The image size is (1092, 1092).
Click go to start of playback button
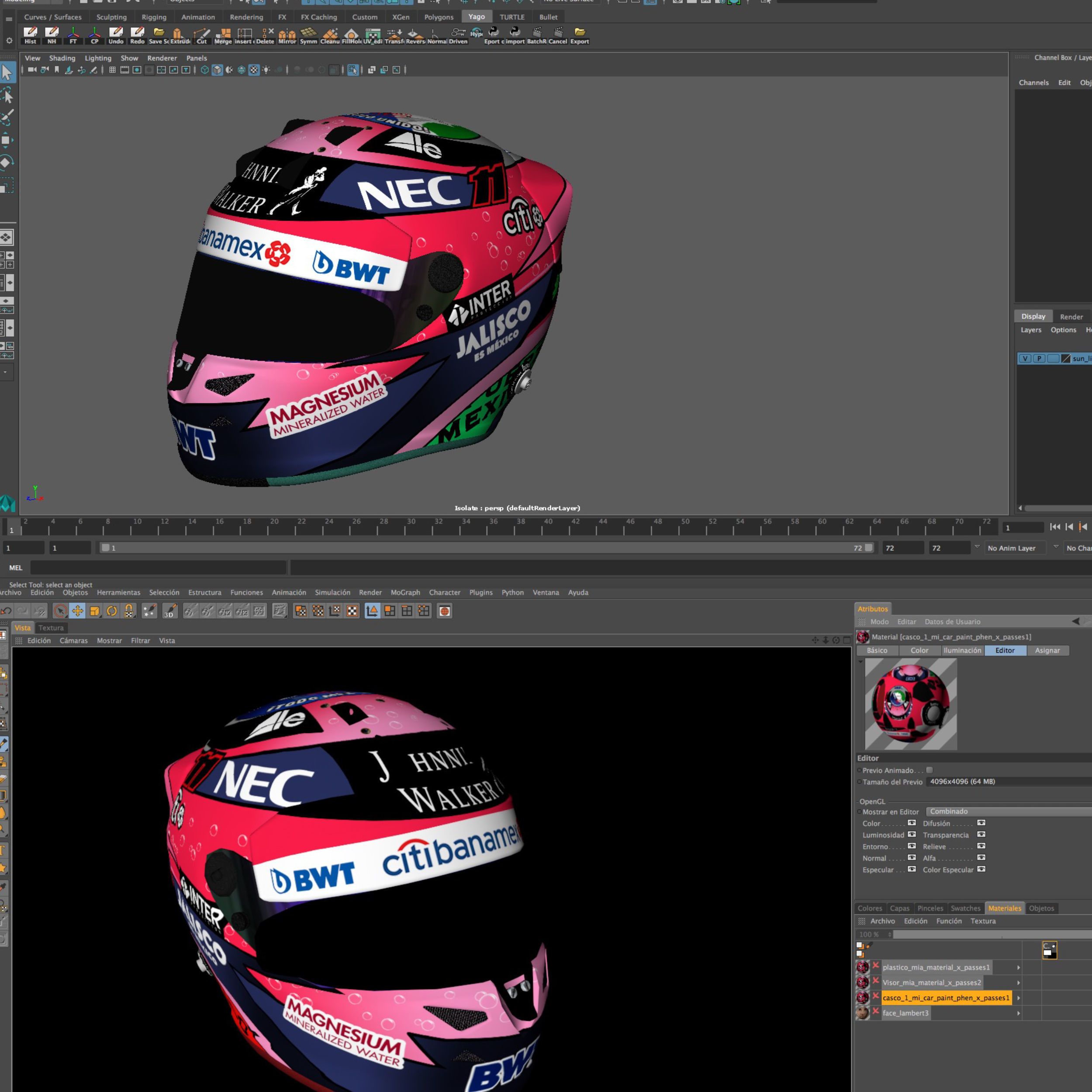pos(1055,527)
